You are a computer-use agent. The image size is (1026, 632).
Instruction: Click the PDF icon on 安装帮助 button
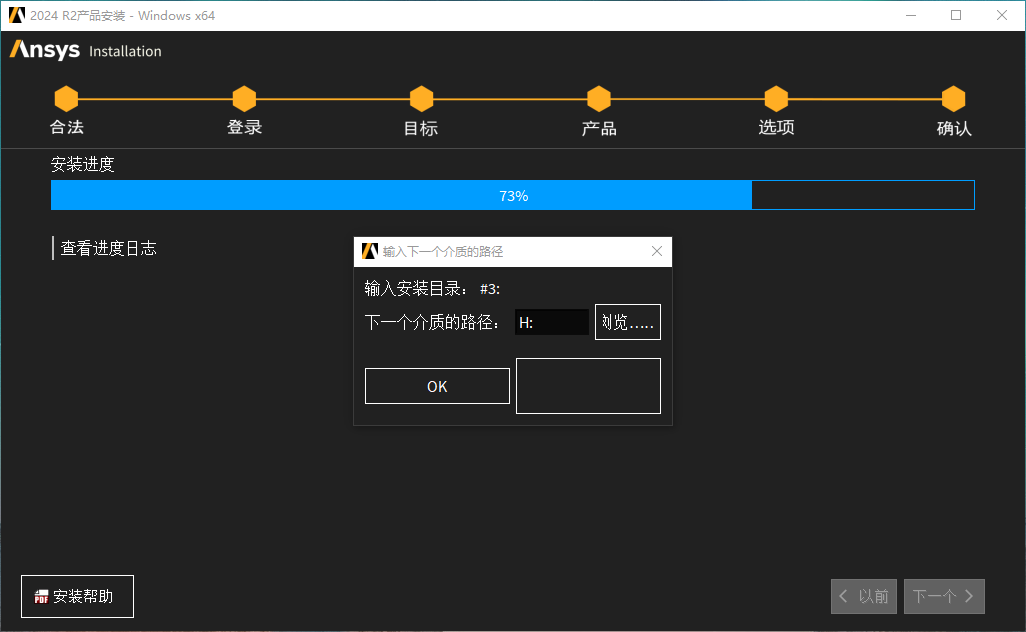tap(40, 596)
